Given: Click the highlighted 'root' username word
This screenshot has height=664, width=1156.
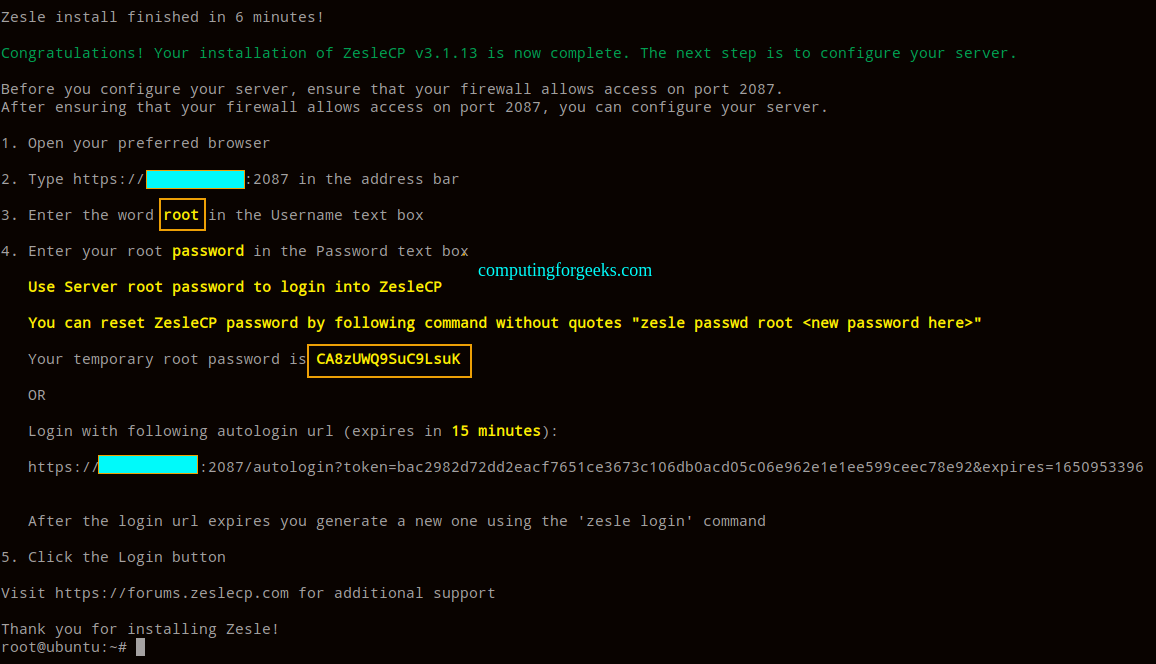Looking at the screenshot, I should point(181,214).
